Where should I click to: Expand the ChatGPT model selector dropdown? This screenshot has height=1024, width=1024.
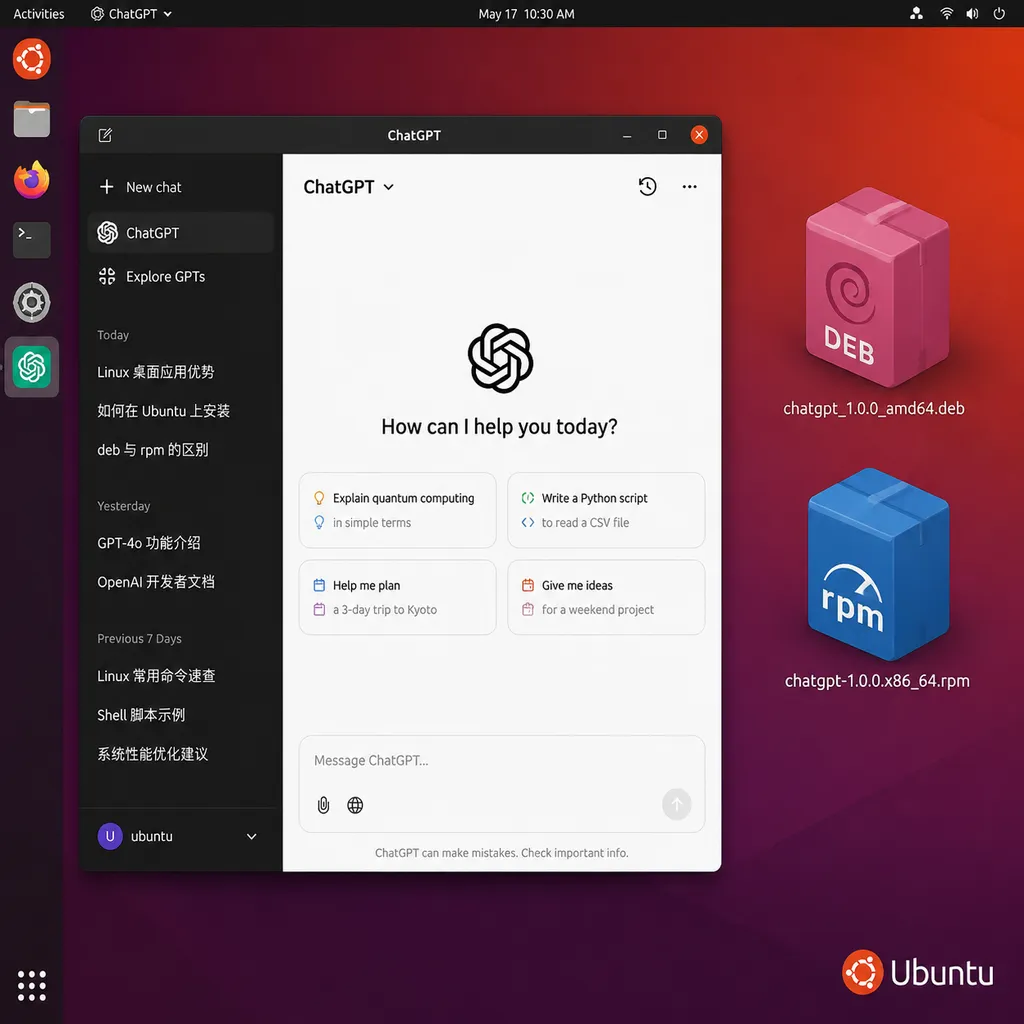(349, 187)
